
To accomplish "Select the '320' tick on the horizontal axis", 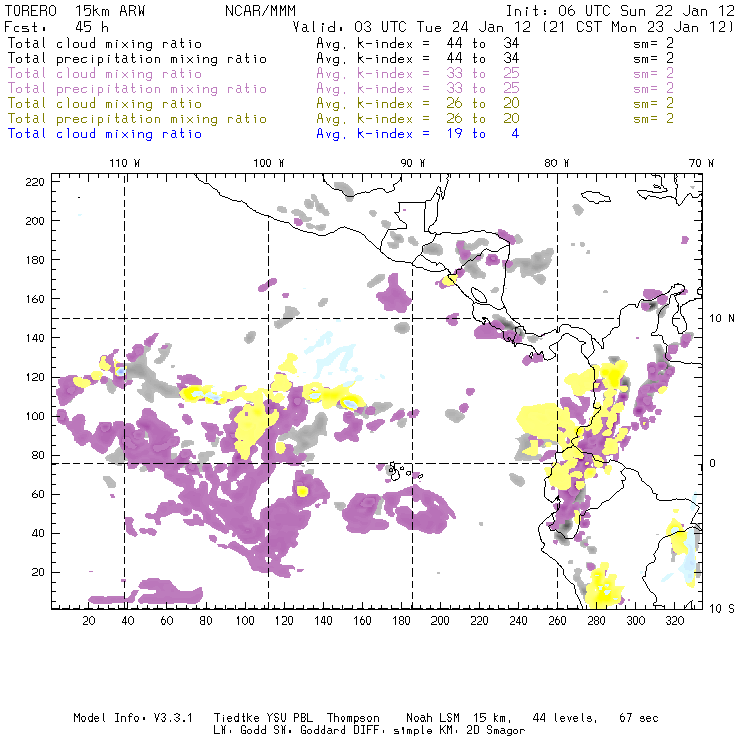I will pos(674,621).
